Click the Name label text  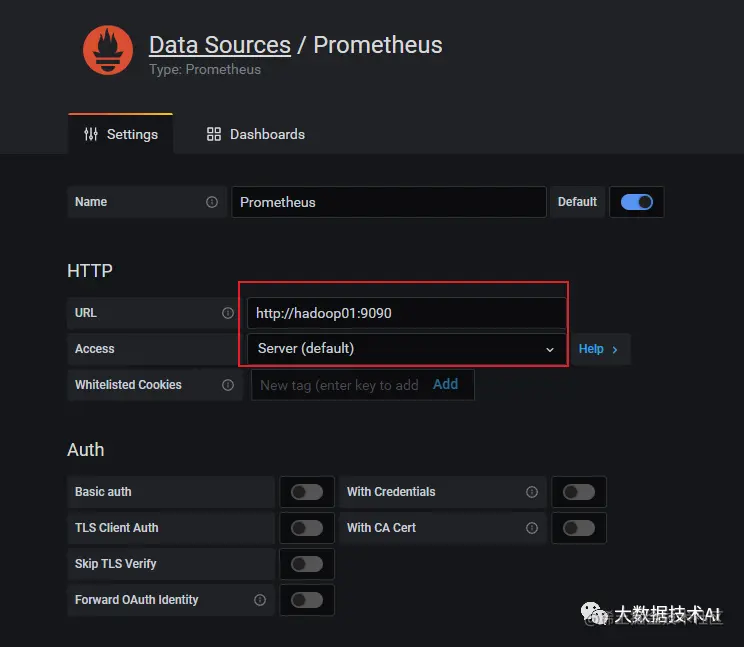91,202
